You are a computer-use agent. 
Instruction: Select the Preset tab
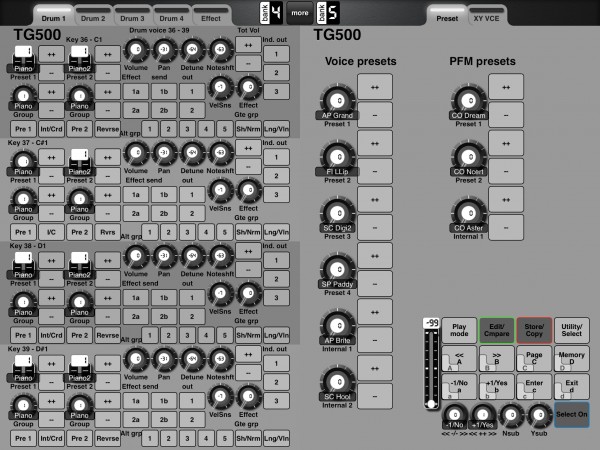[x=447, y=17]
